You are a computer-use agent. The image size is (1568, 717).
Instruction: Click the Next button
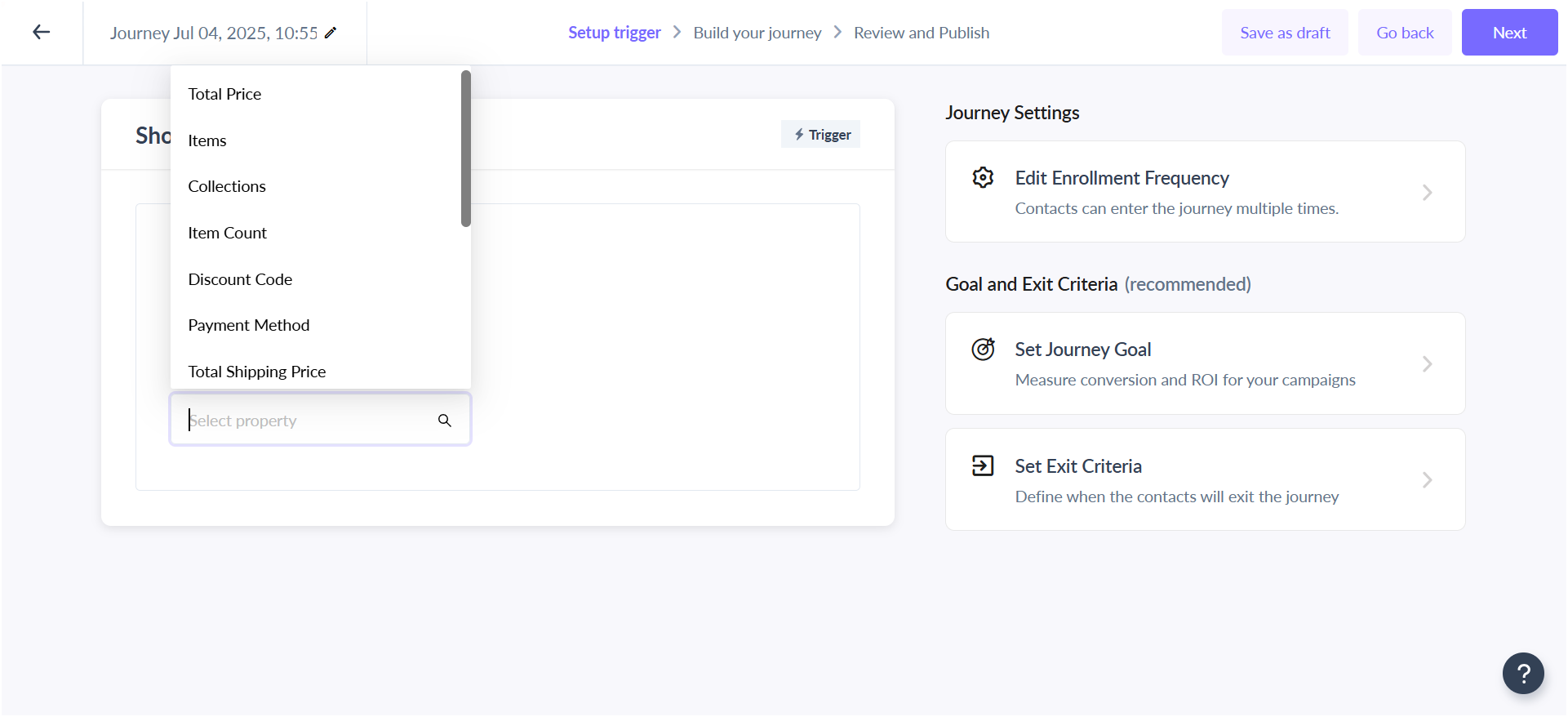[1509, 33]
